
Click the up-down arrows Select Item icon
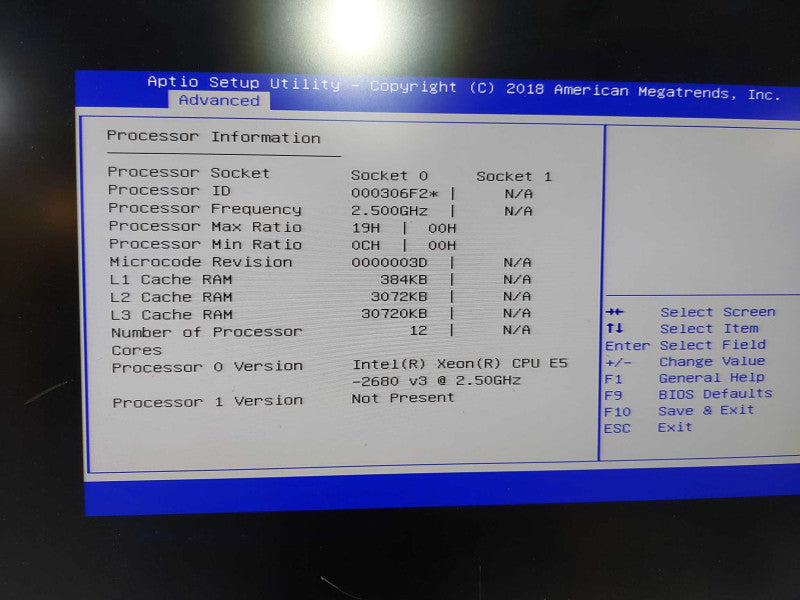coord(614,328)
